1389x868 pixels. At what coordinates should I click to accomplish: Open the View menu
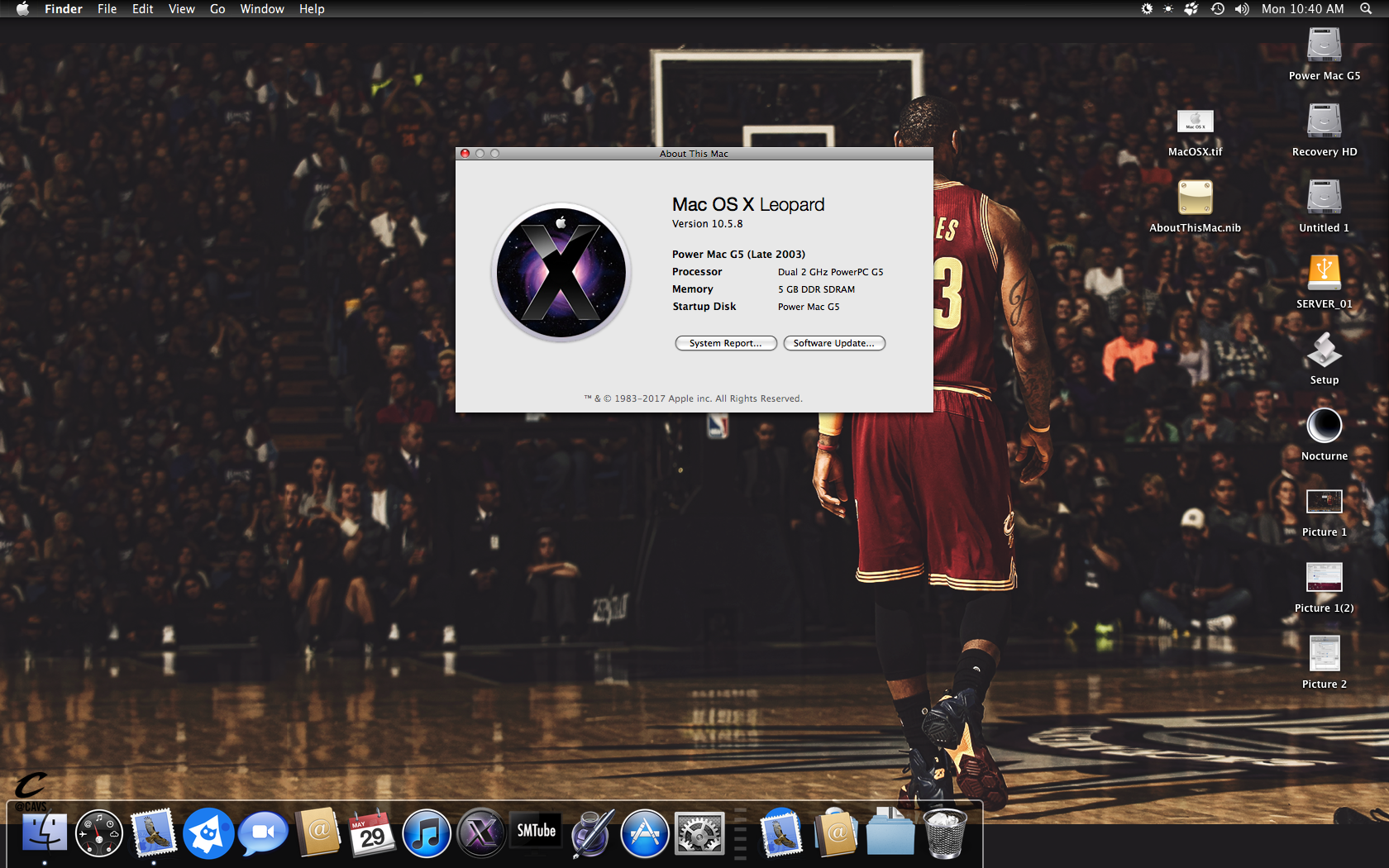pyautogui.click(x=182, y=9)
